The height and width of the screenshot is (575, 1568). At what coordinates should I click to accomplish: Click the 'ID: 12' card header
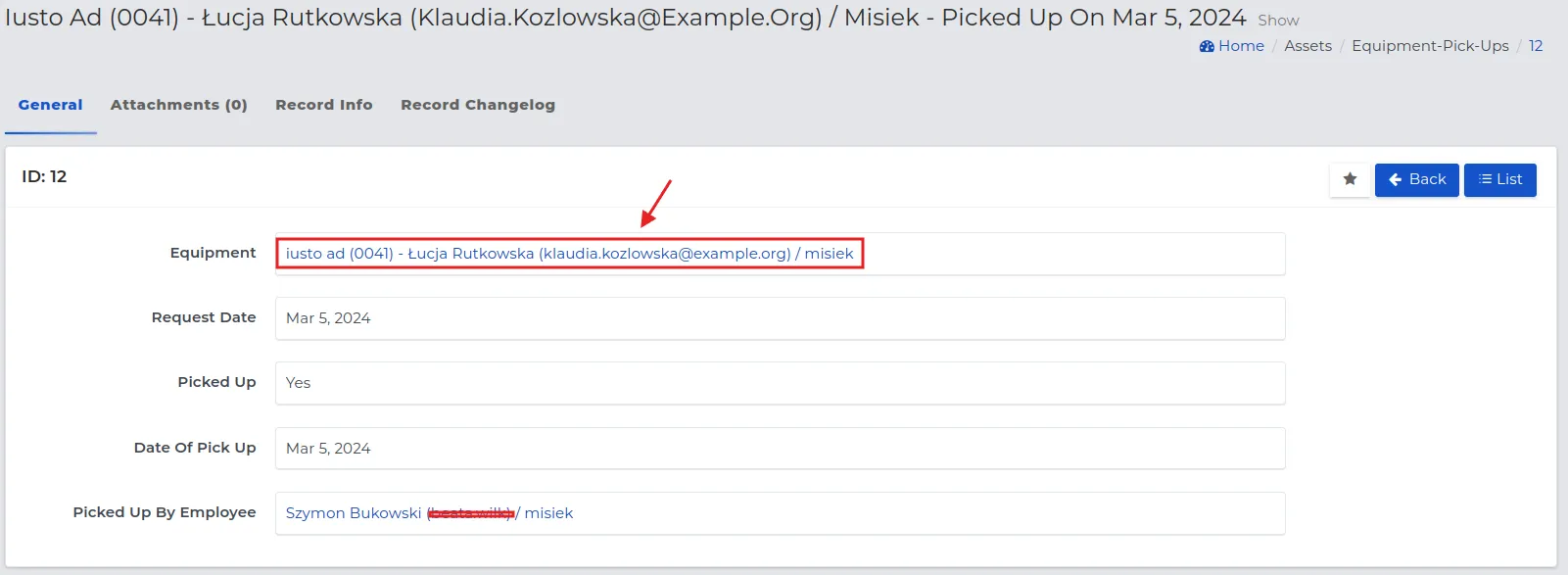(x=44, y=176)
